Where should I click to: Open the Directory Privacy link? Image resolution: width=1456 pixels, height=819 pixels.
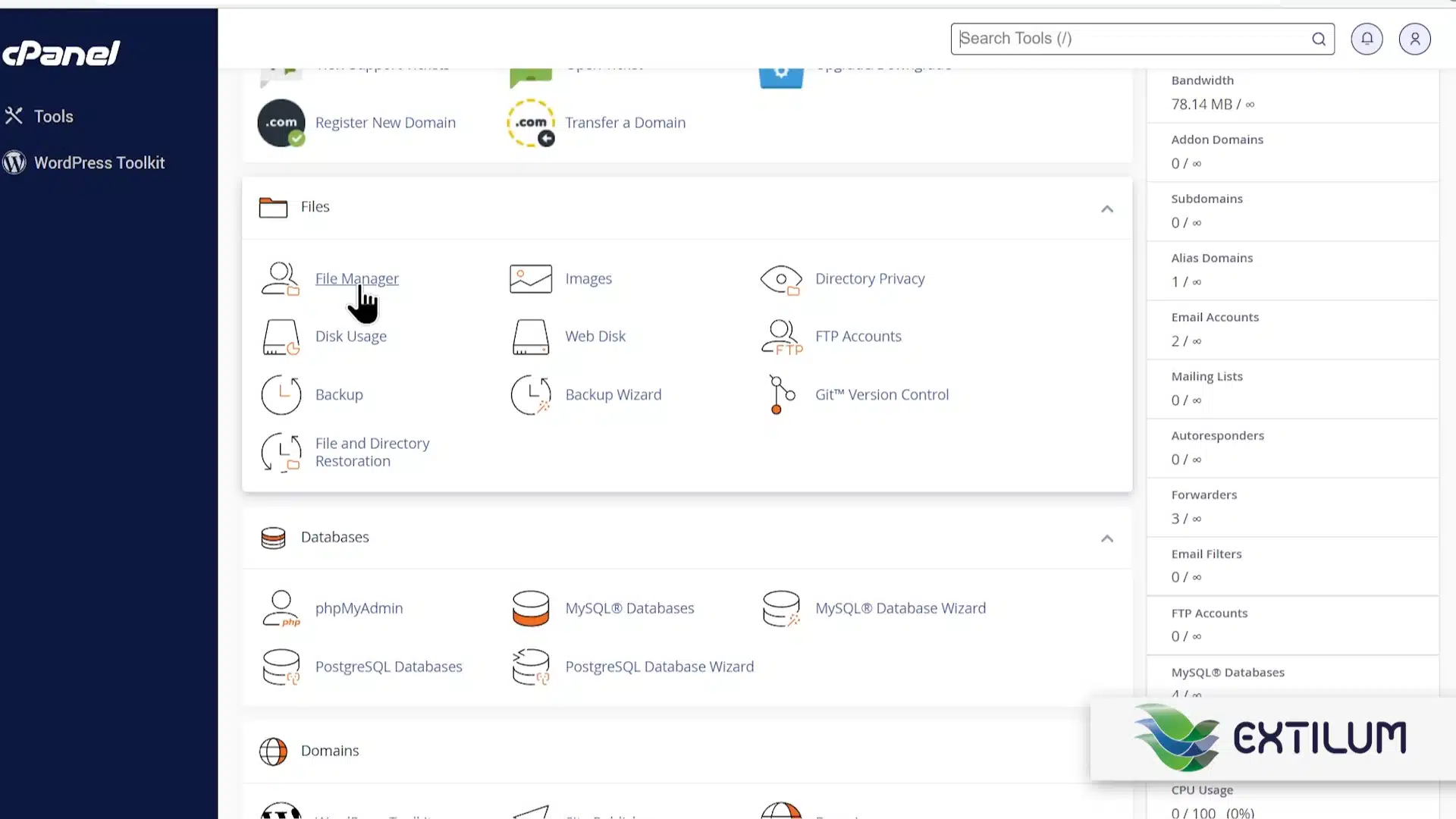click(x=870, y=279)
